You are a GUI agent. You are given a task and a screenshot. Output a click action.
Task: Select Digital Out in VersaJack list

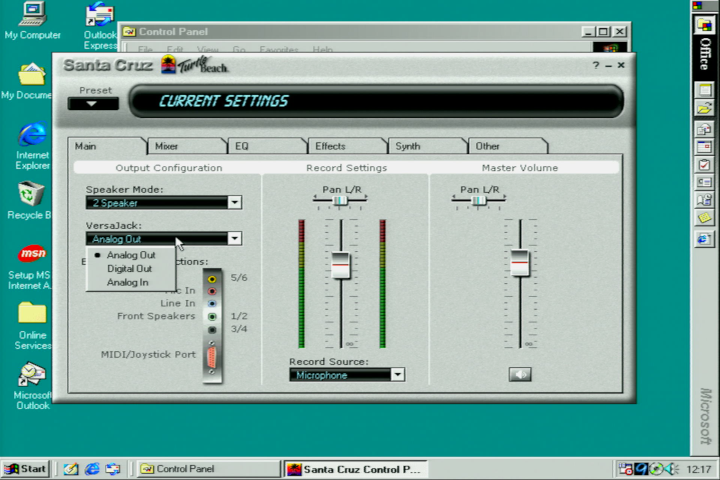pos(131,269)
